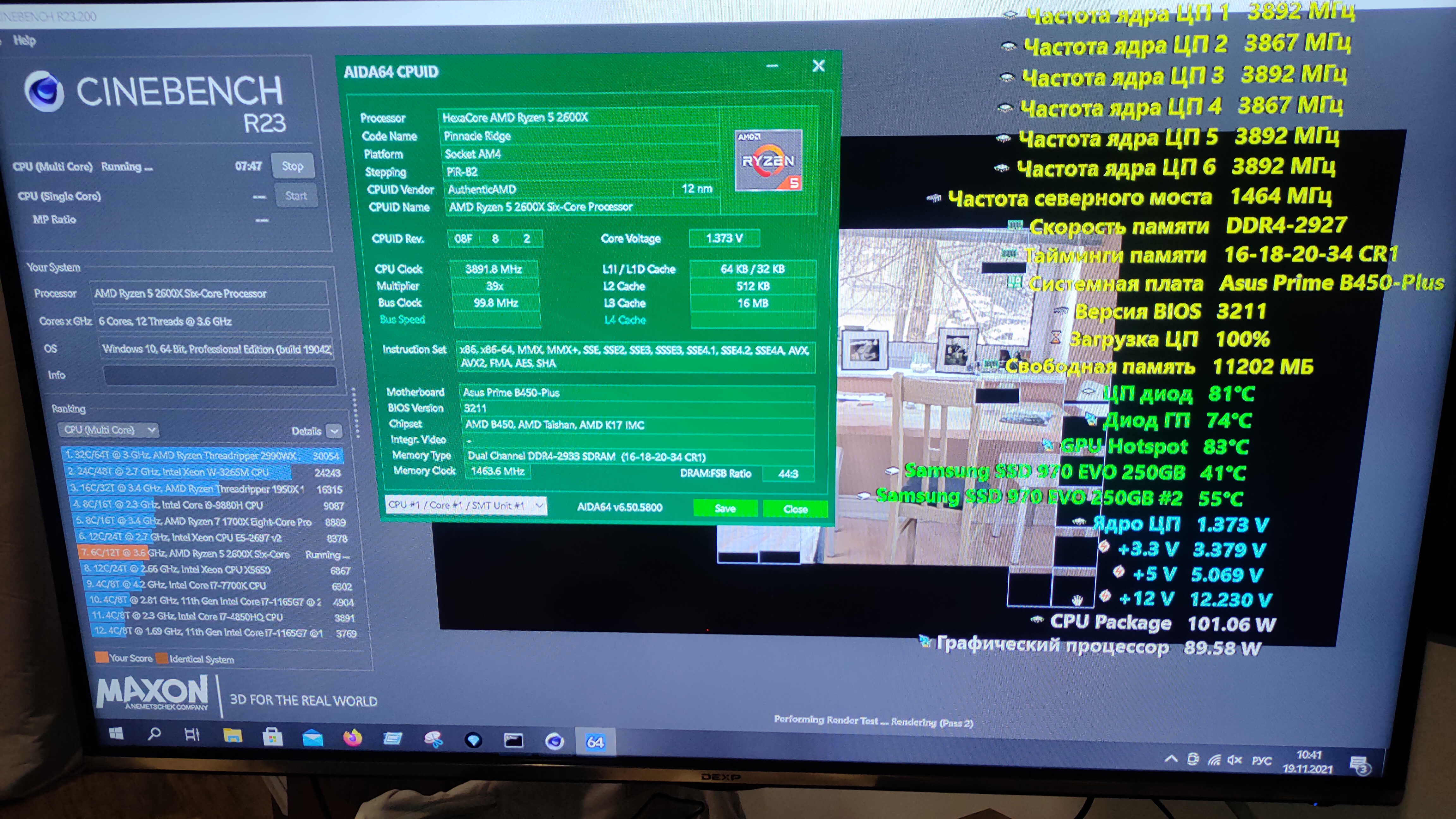
Task: Click the Windows Start button
Action: coord(116,734)
